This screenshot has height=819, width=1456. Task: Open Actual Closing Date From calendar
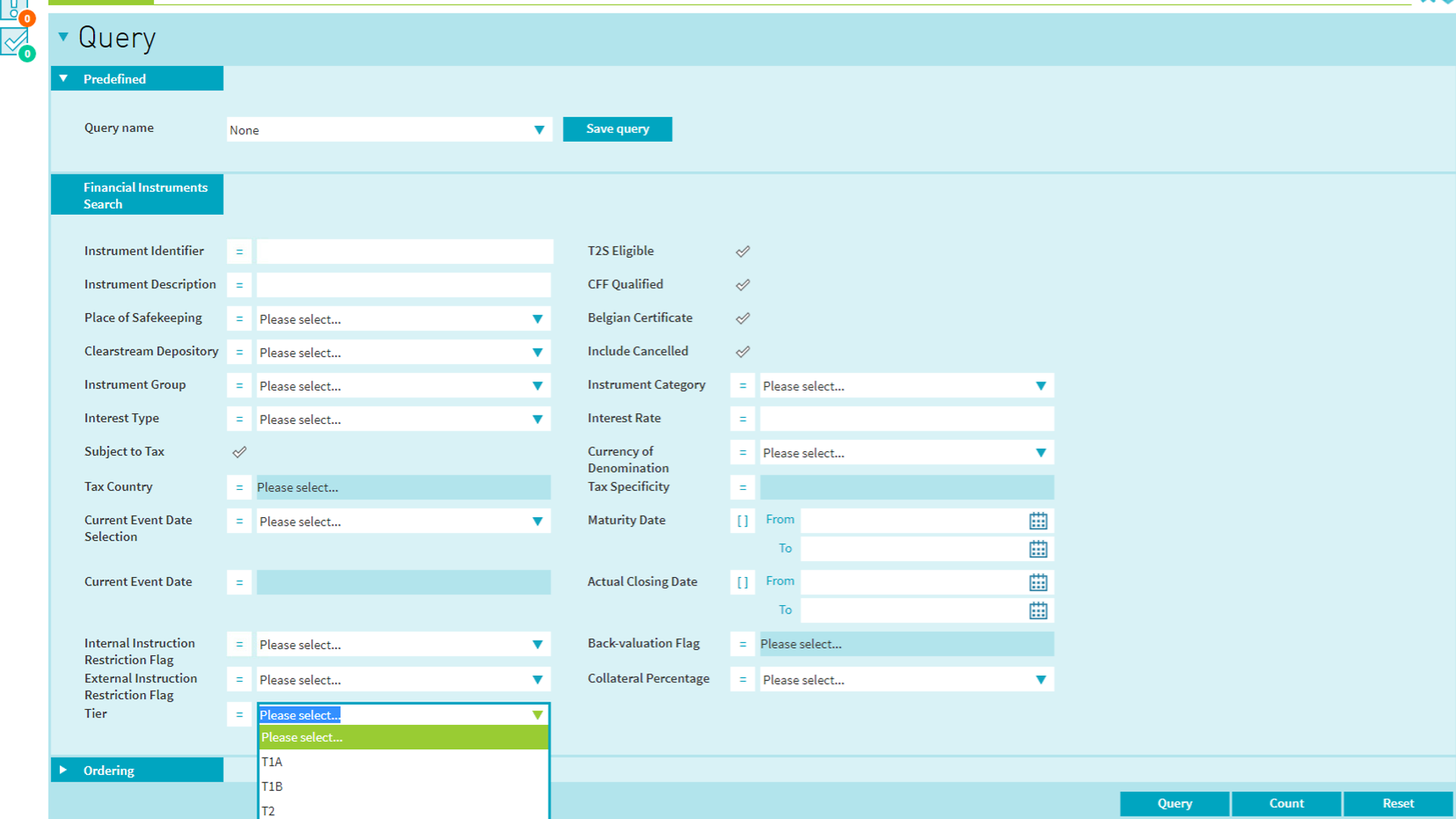tap(1038, 582)
